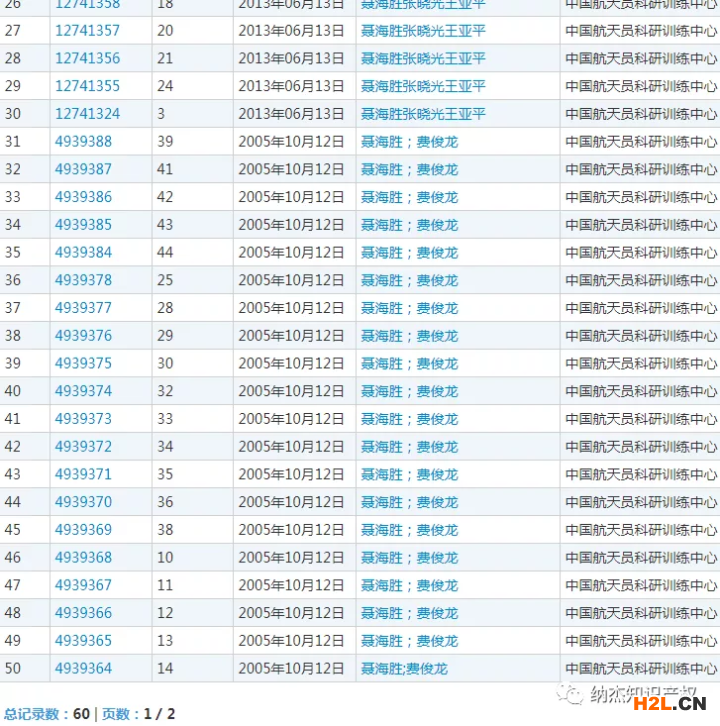Click the 12741356 record link
The image size is (720, 726).
pos(87,59)
